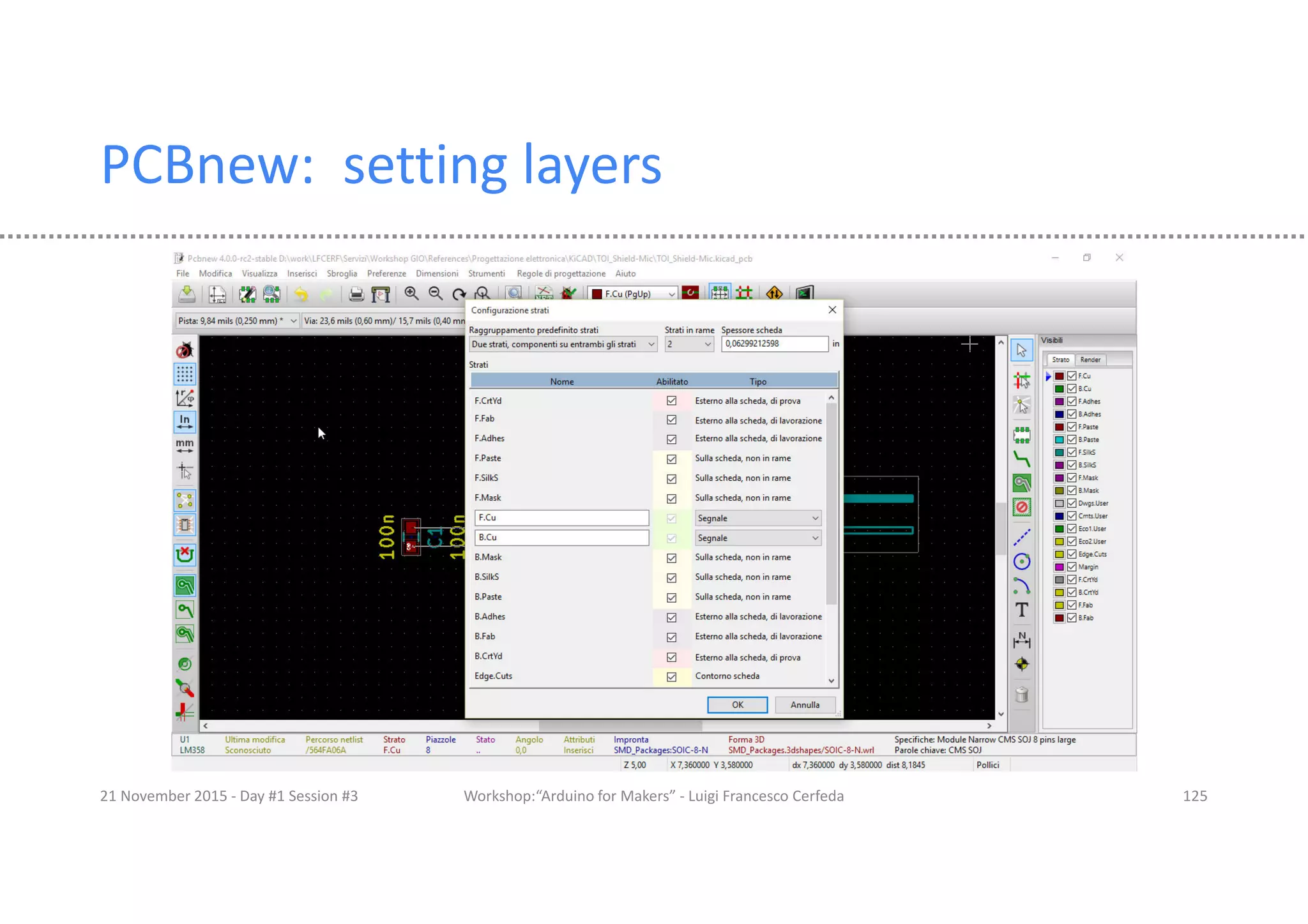
Task: Click Annulla to cancel dialog
Action: coord(805,705)
